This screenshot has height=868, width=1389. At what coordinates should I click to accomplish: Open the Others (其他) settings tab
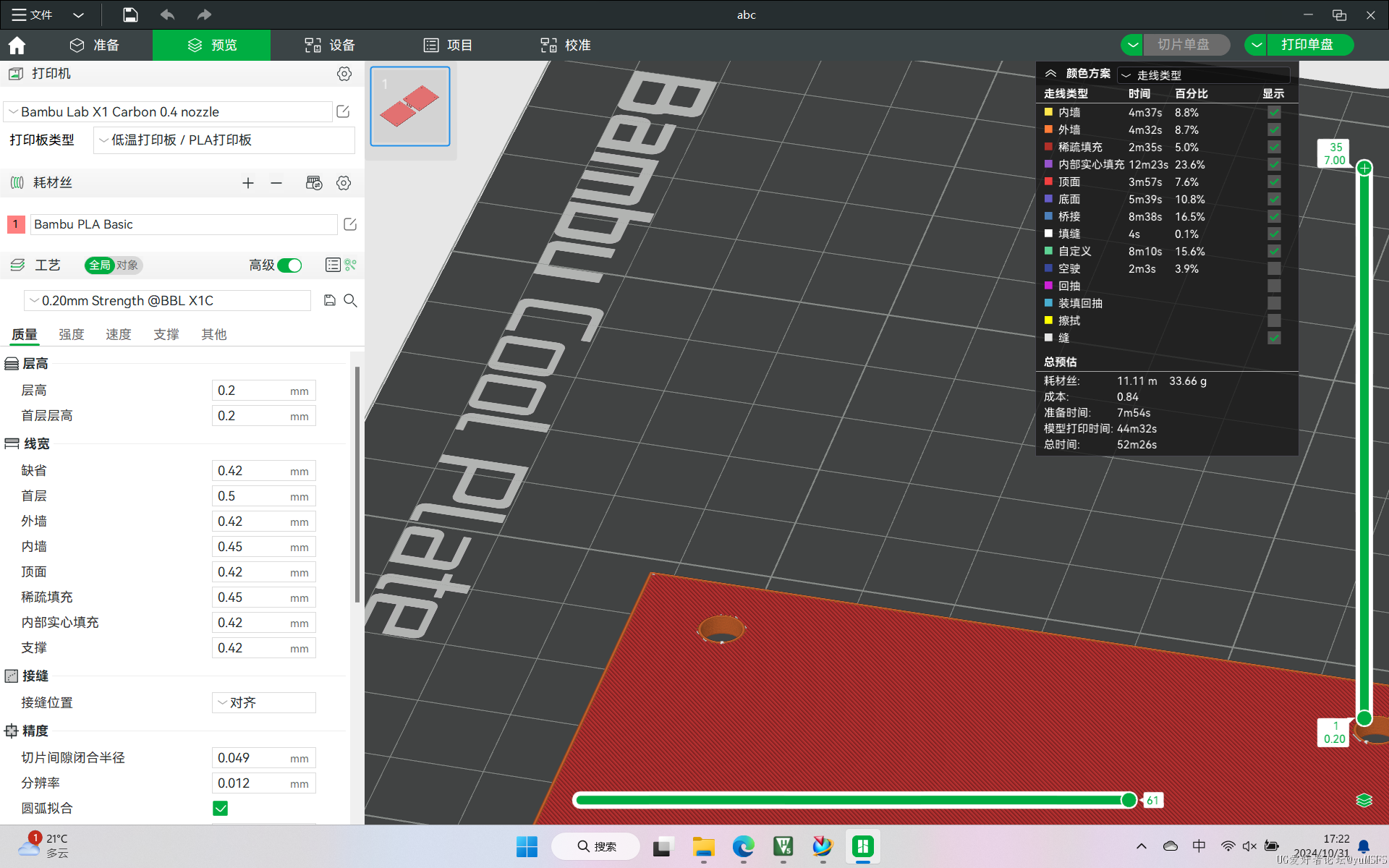pos(214,334)
